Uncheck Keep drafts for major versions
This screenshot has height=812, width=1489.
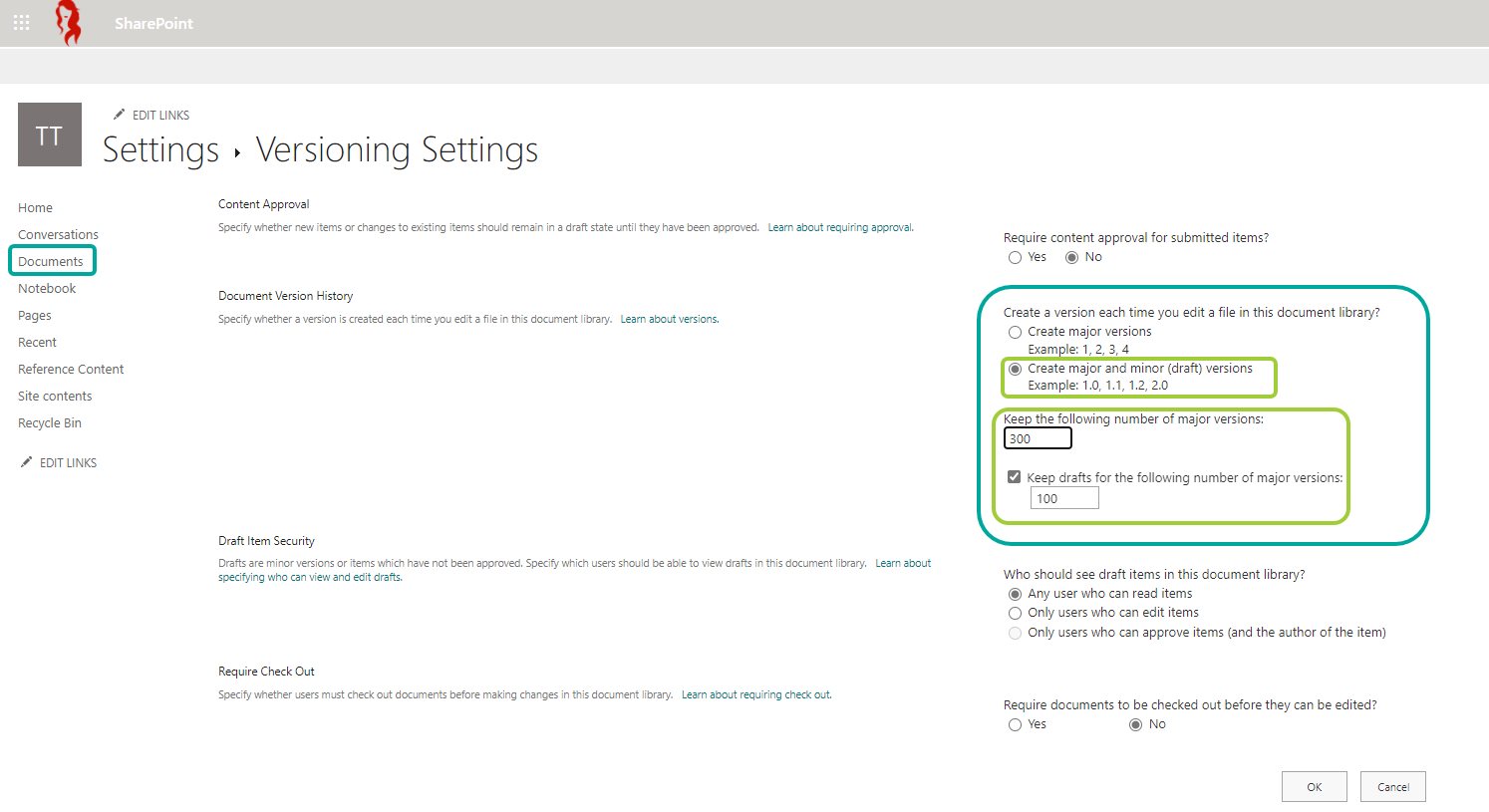(x=1014, y=476)
